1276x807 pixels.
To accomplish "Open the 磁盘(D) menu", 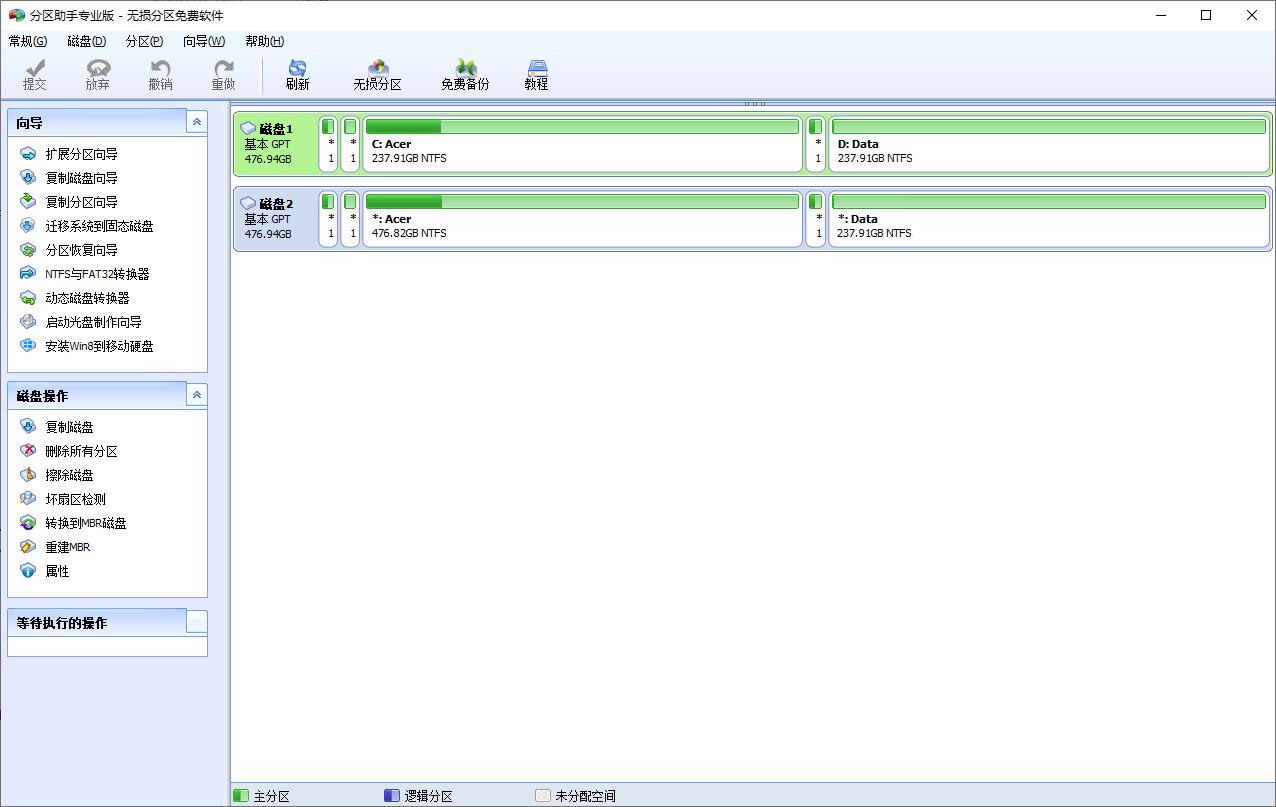I will click(x=86, y=41).
